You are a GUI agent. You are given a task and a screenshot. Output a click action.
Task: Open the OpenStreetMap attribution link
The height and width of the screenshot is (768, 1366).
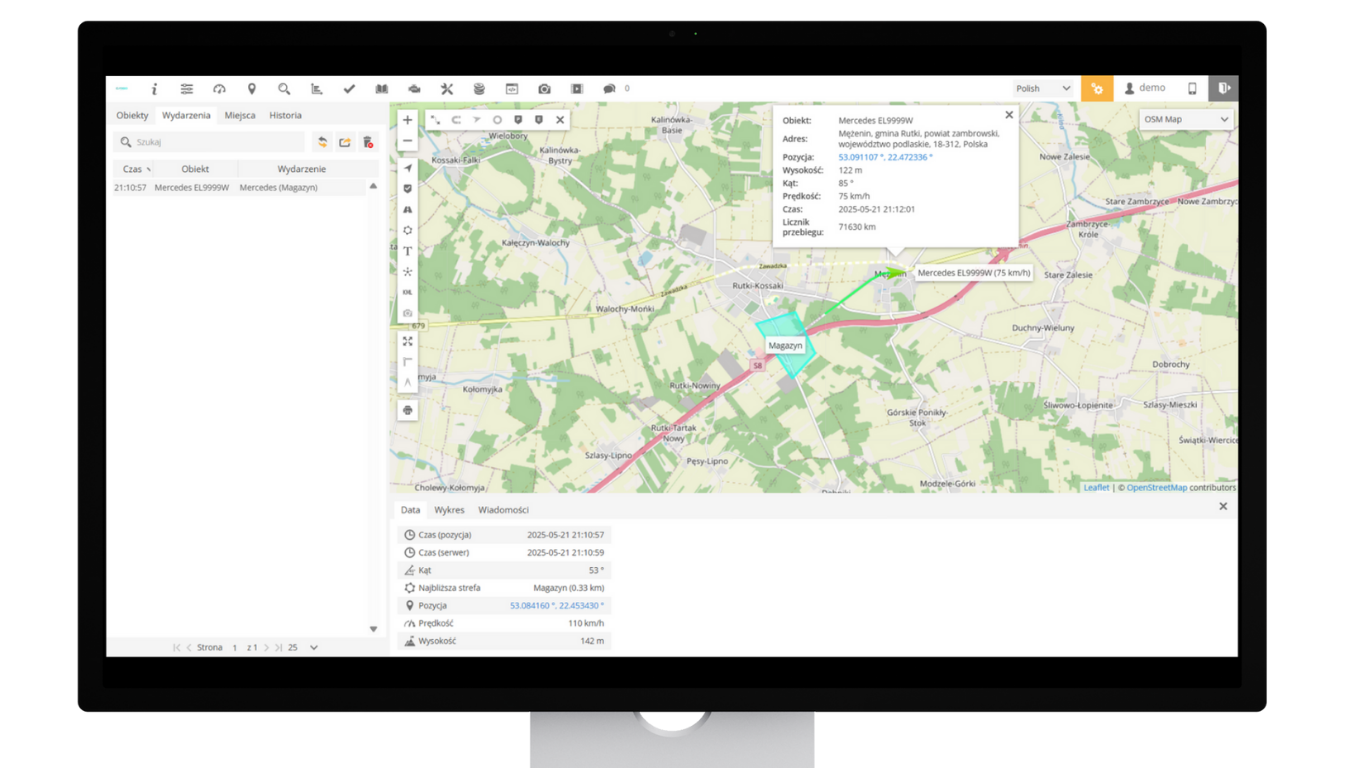1156,488
